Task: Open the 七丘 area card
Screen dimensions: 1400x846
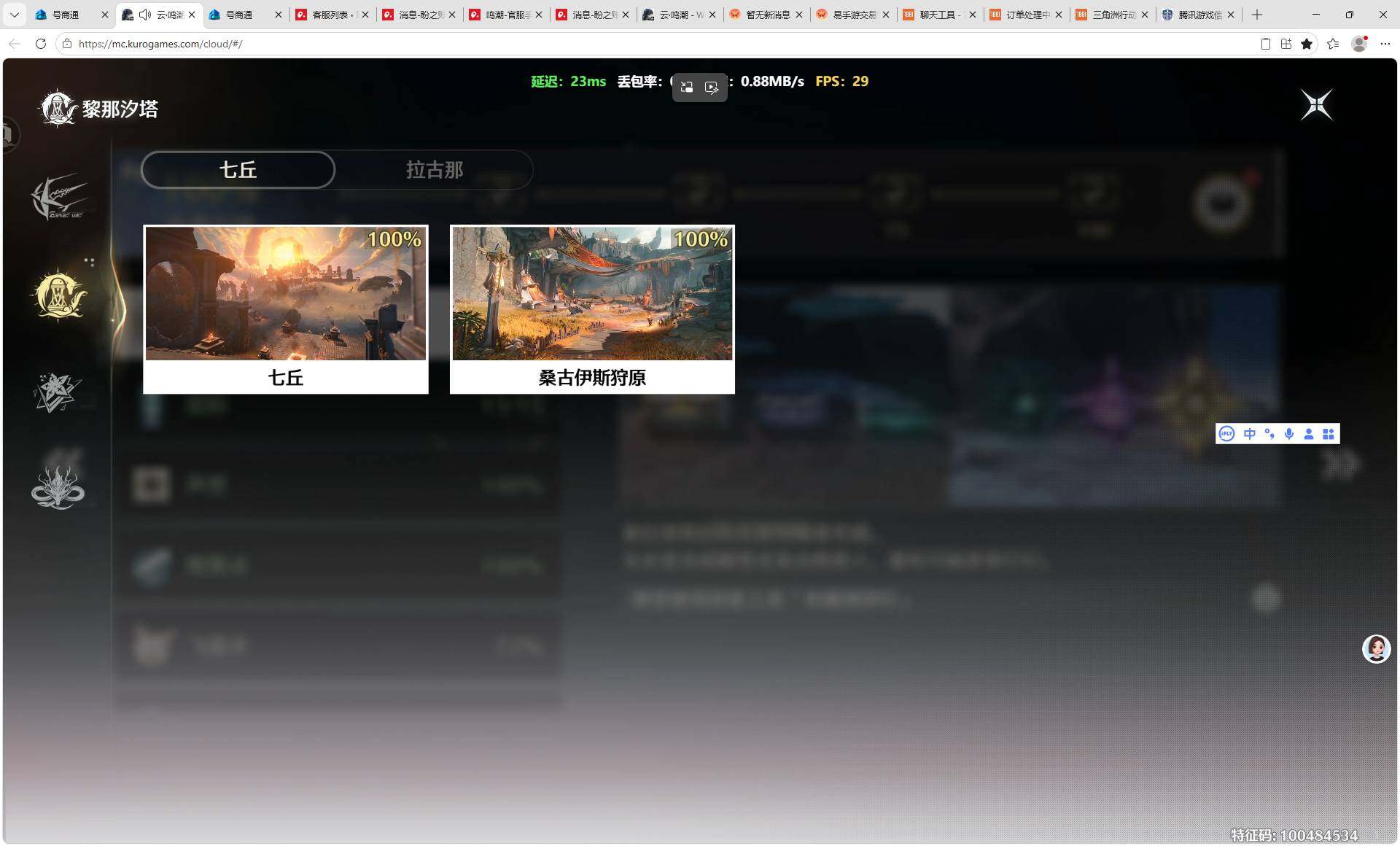Action: tap(286, 309)
